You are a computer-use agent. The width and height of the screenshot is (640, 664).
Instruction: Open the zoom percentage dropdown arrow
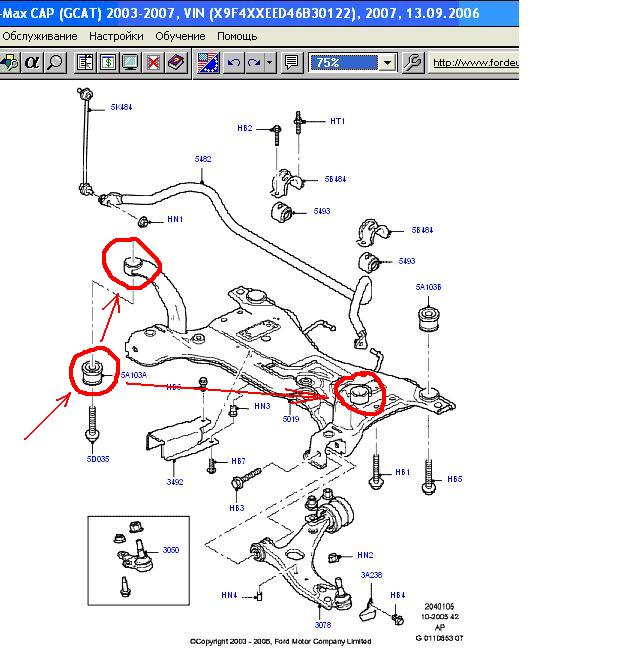[x=387, y=63]
